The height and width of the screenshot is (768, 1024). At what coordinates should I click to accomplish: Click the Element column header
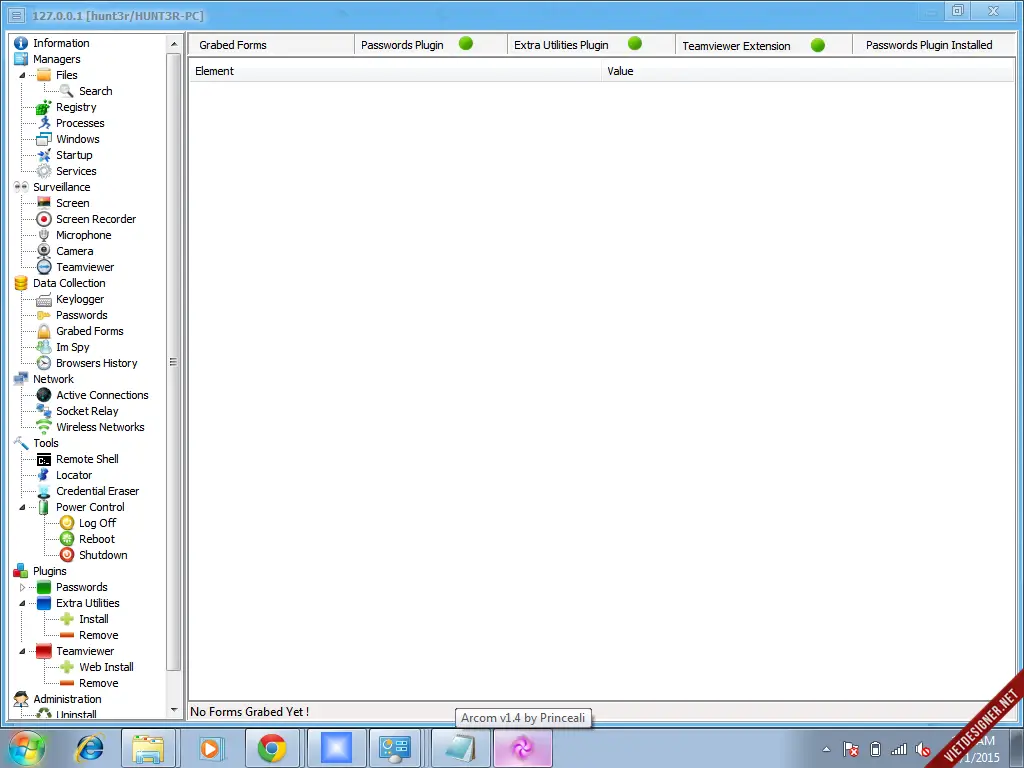point(215,71)
